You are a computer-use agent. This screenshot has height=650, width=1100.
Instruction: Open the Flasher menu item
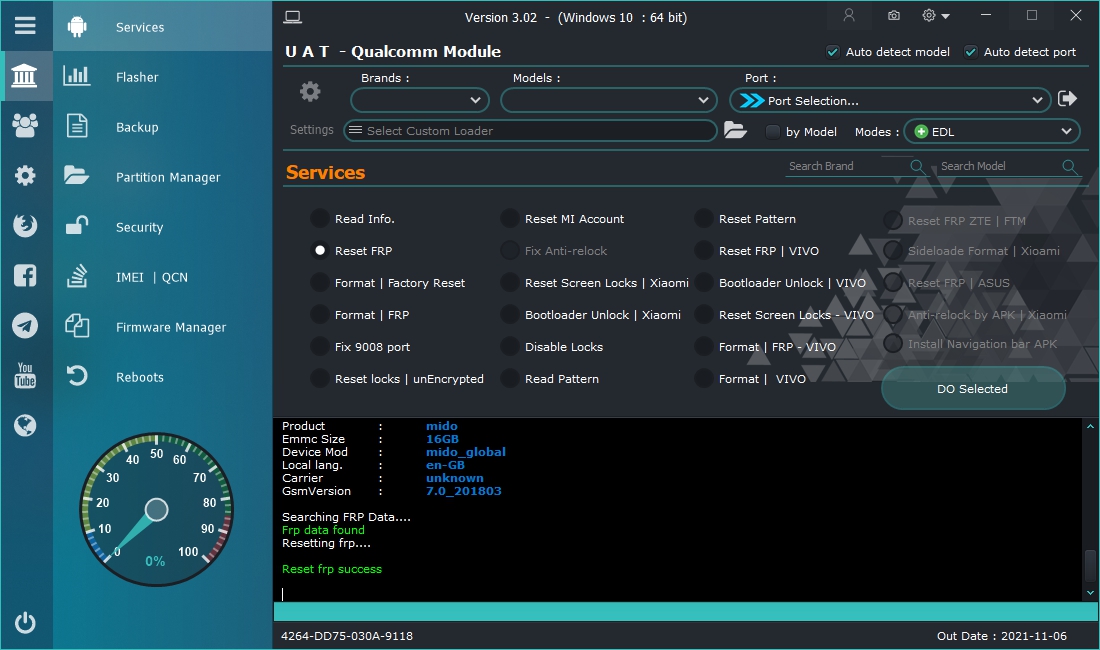(x=163, y=76)
